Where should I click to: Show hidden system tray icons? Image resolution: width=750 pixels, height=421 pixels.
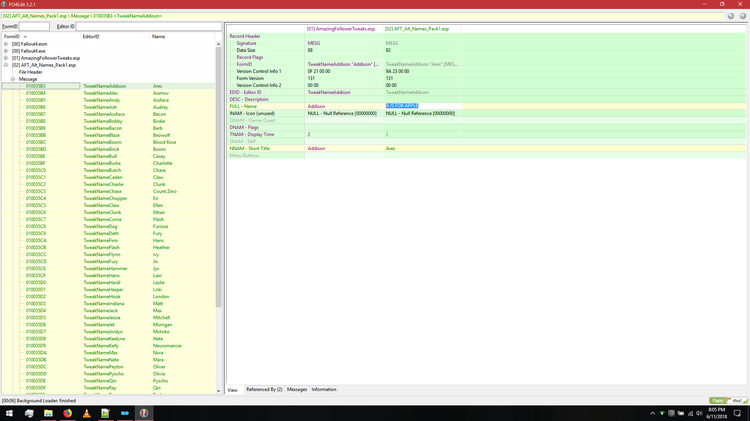(x=652, y=413)
